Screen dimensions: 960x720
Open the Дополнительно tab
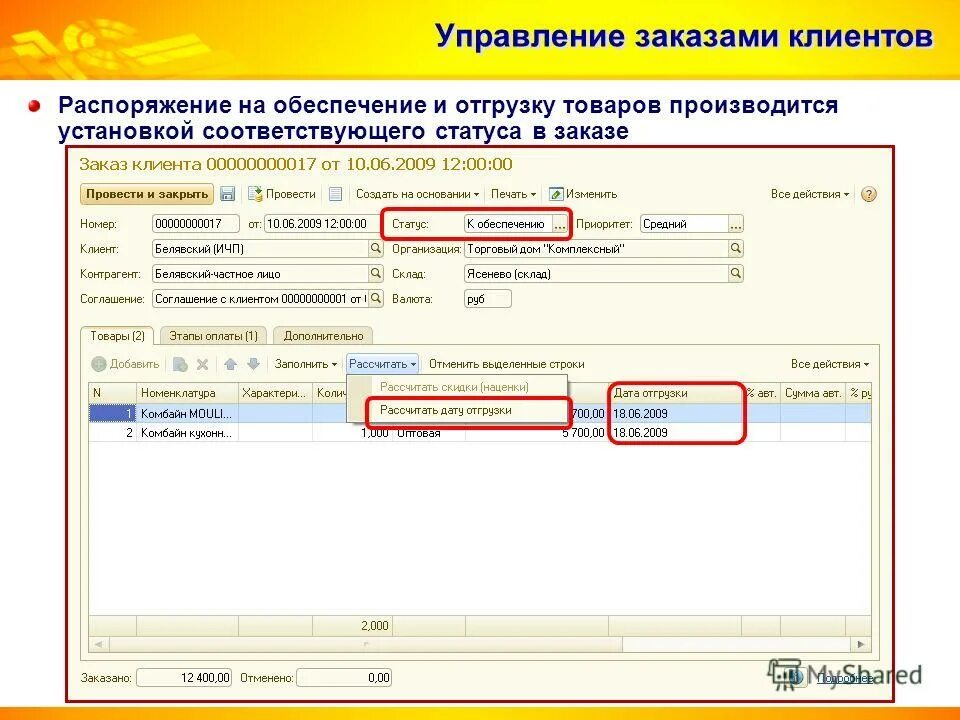pyautogui.click(x=322, y=336)
